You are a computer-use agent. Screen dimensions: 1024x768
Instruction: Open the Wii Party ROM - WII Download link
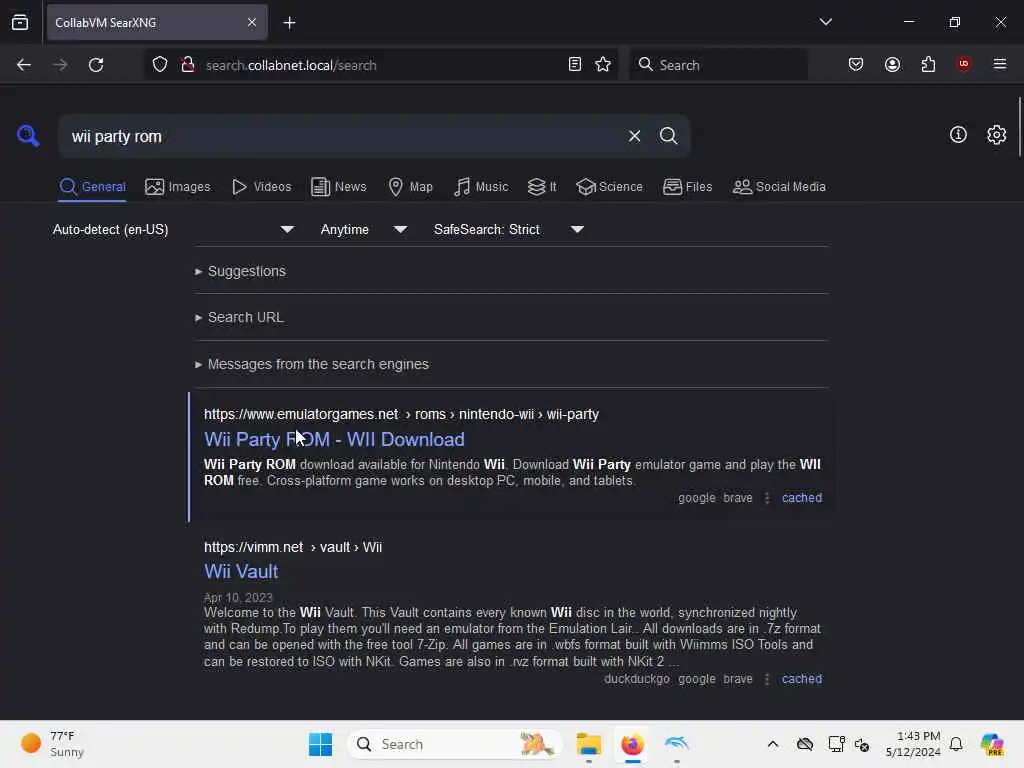tap(334, 440)
